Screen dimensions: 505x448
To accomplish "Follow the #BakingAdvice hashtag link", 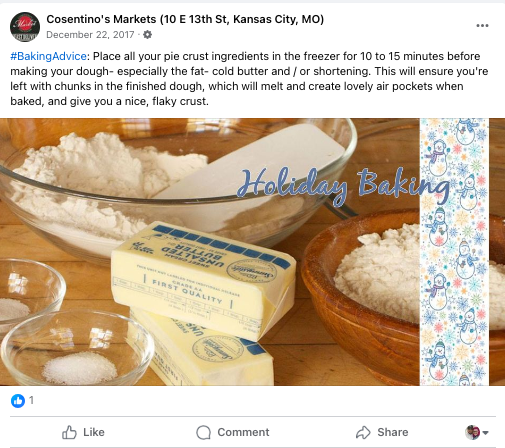I will click(x=49, y=56).
